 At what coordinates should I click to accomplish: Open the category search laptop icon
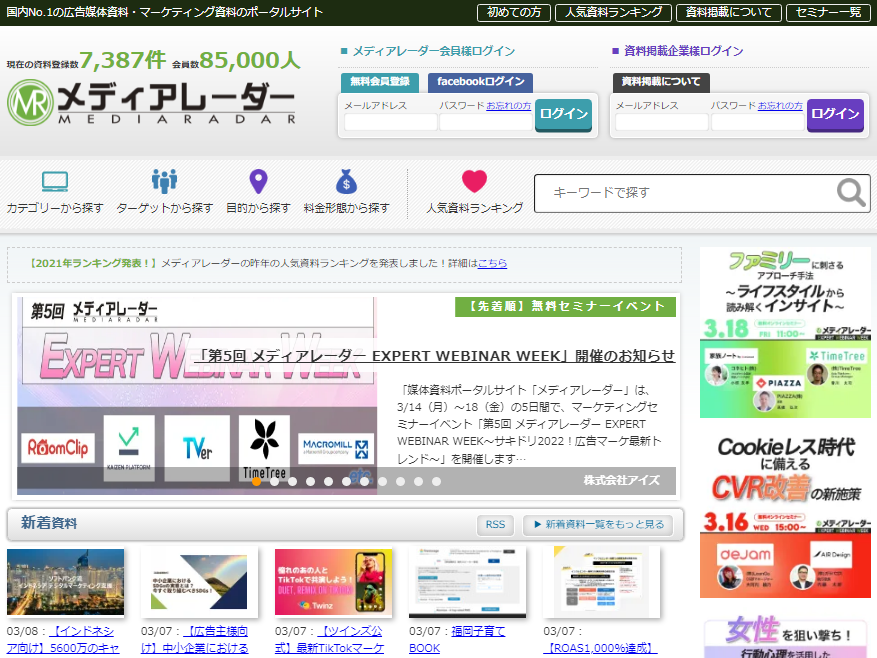point(55,181)
